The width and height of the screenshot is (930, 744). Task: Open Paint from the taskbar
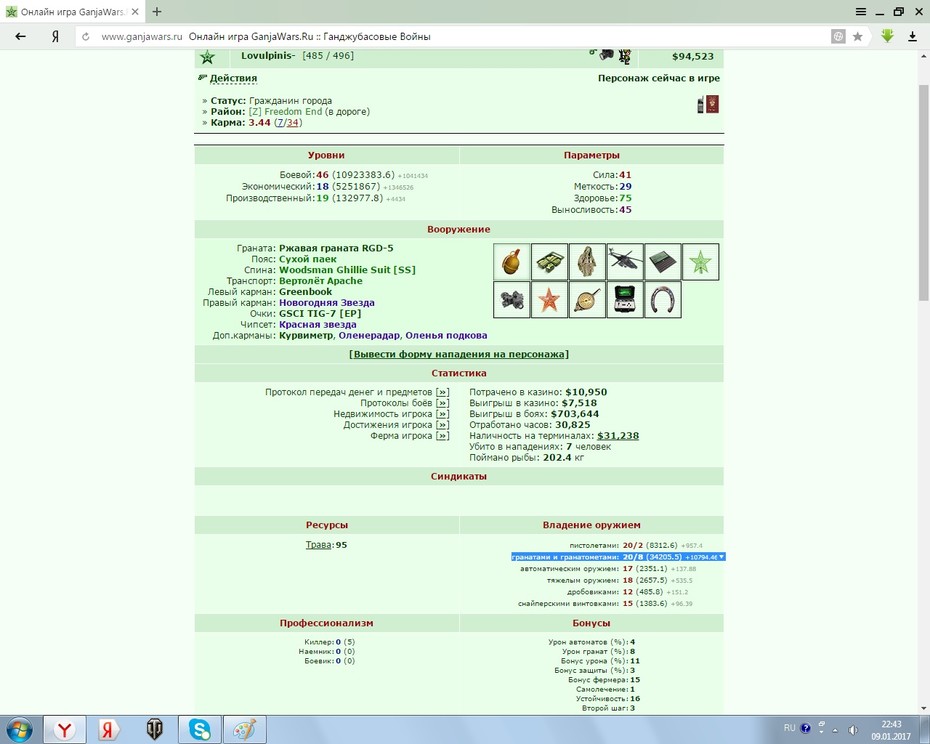pos(244,730)
